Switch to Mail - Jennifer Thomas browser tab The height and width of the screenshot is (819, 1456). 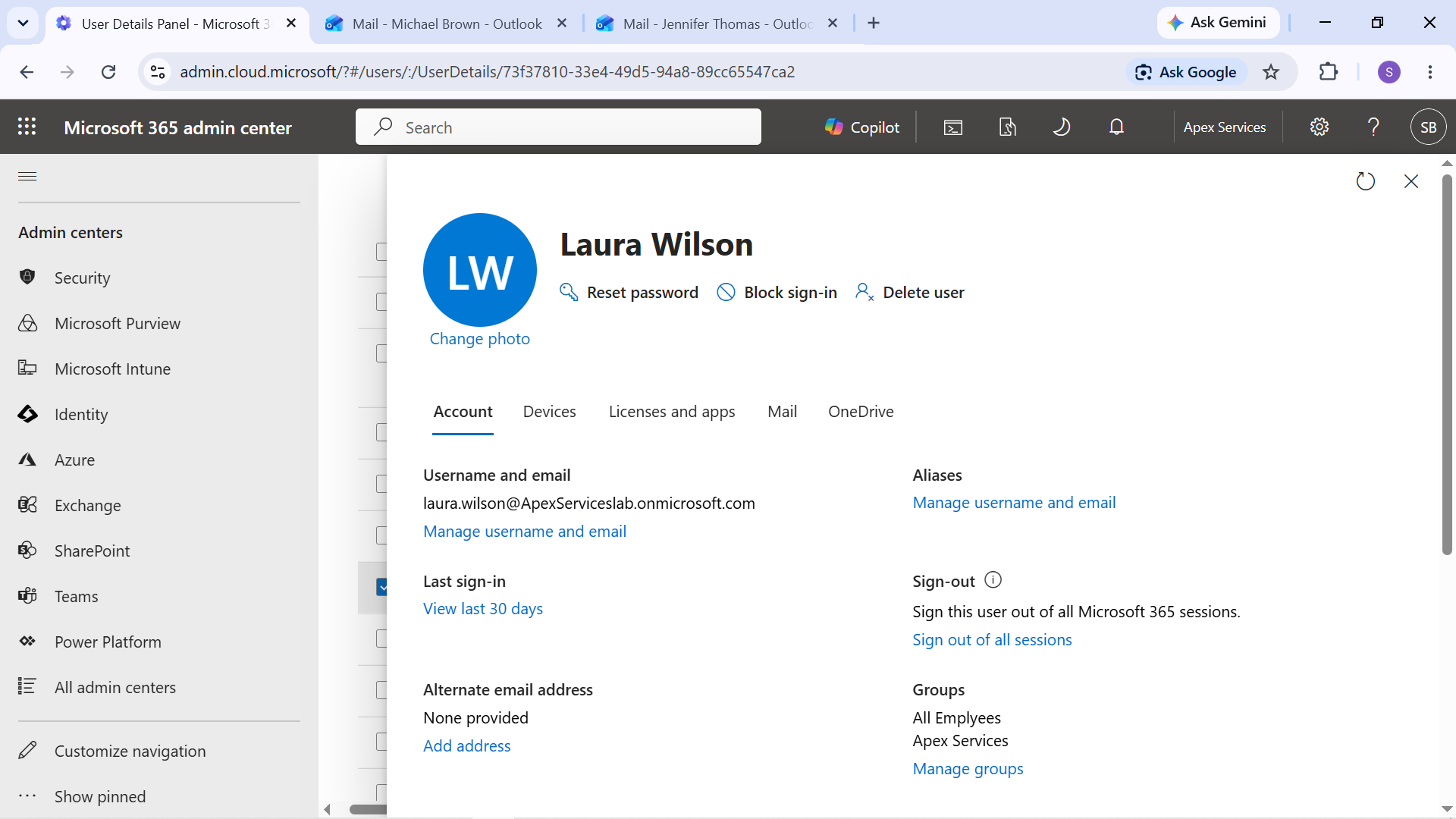(717, 24)
